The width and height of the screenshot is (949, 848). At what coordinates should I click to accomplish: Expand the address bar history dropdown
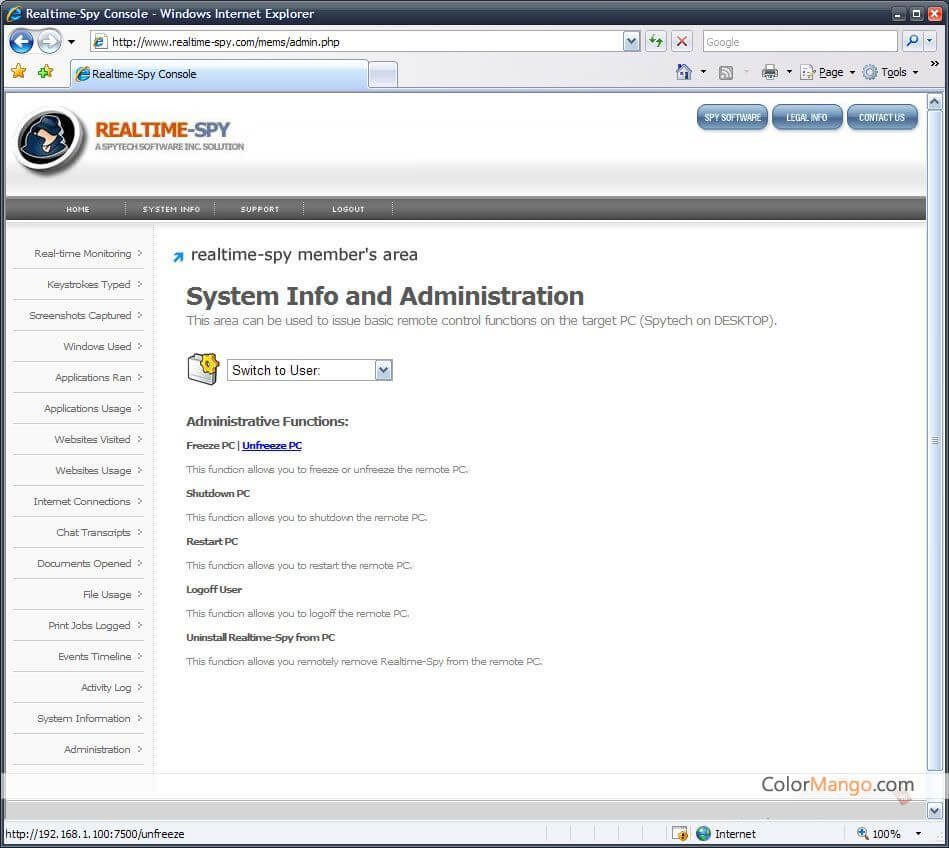[x=631, y=41]
